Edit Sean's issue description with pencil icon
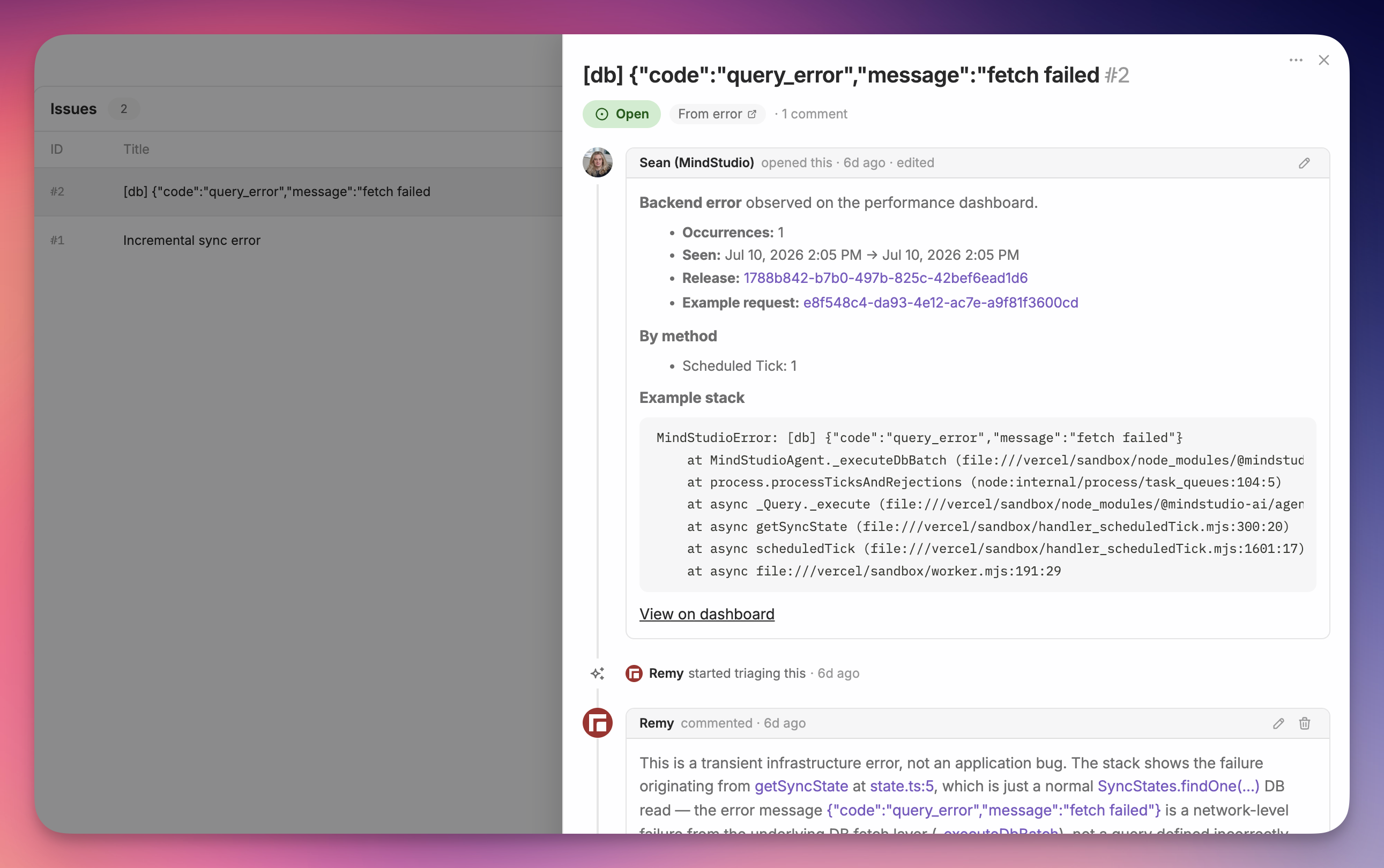The width and height of the screenshot is (1384, 868). point(1304,163)
